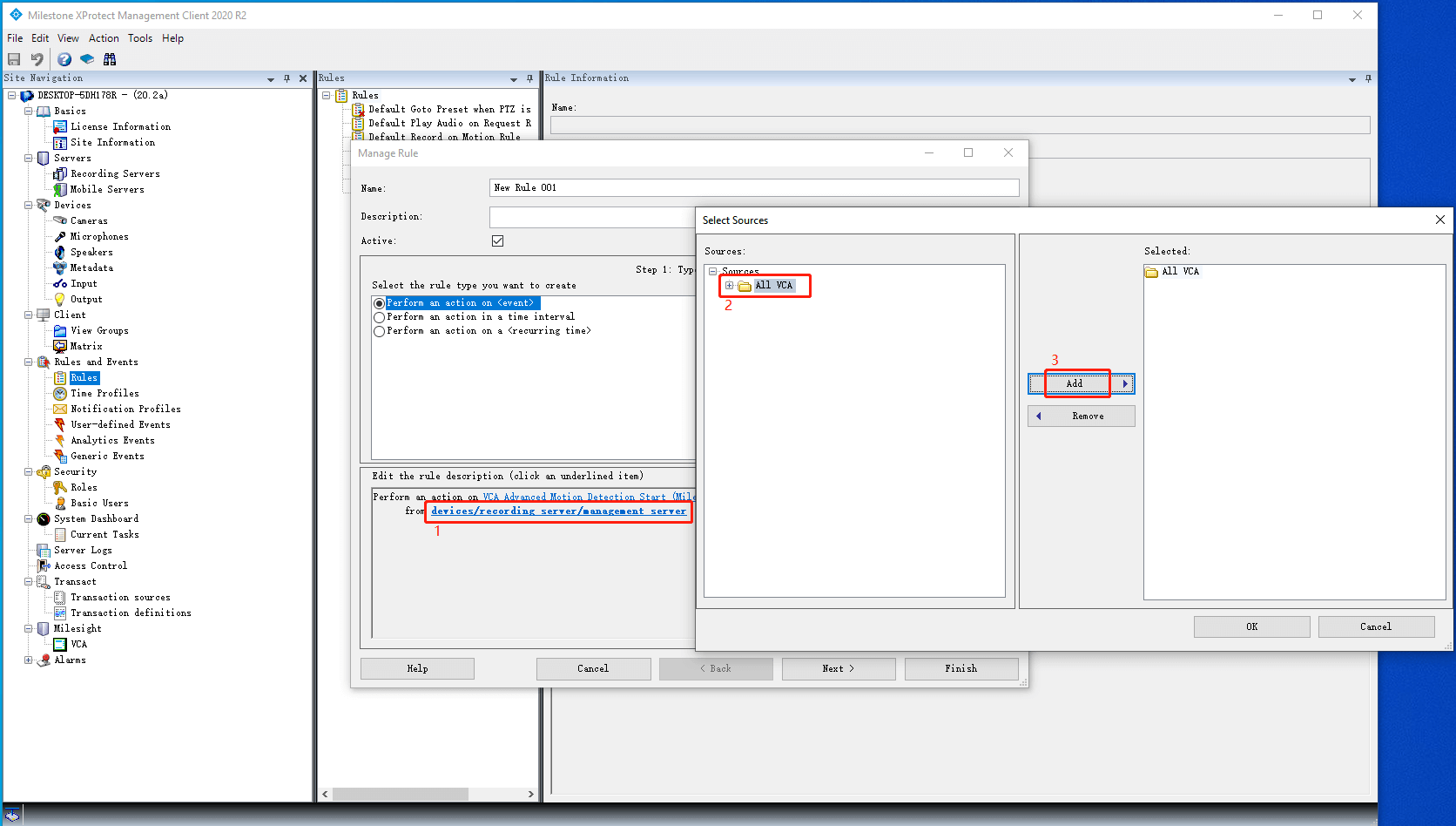This screenshot has height=826, width=1456.
Task: Open the Tools menu
Action: [x=140, y=38]
